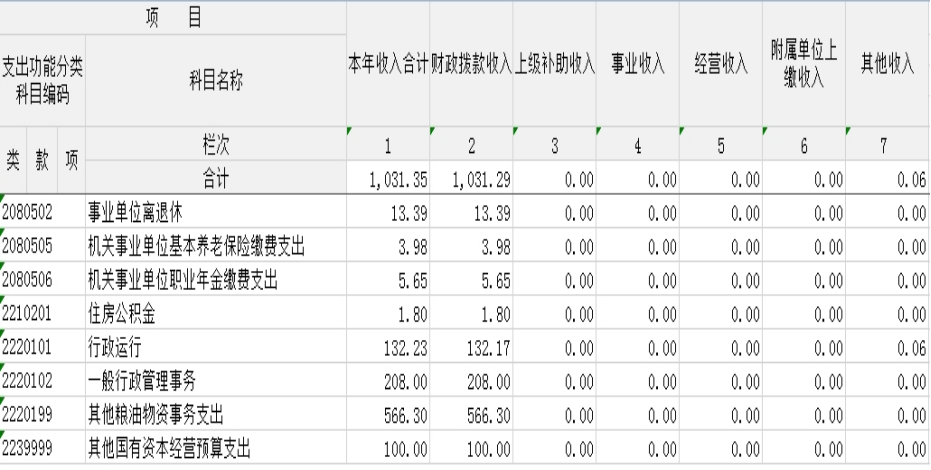
Task: Select the 财政拨款收入 column header
Action: tap(471, 64)
